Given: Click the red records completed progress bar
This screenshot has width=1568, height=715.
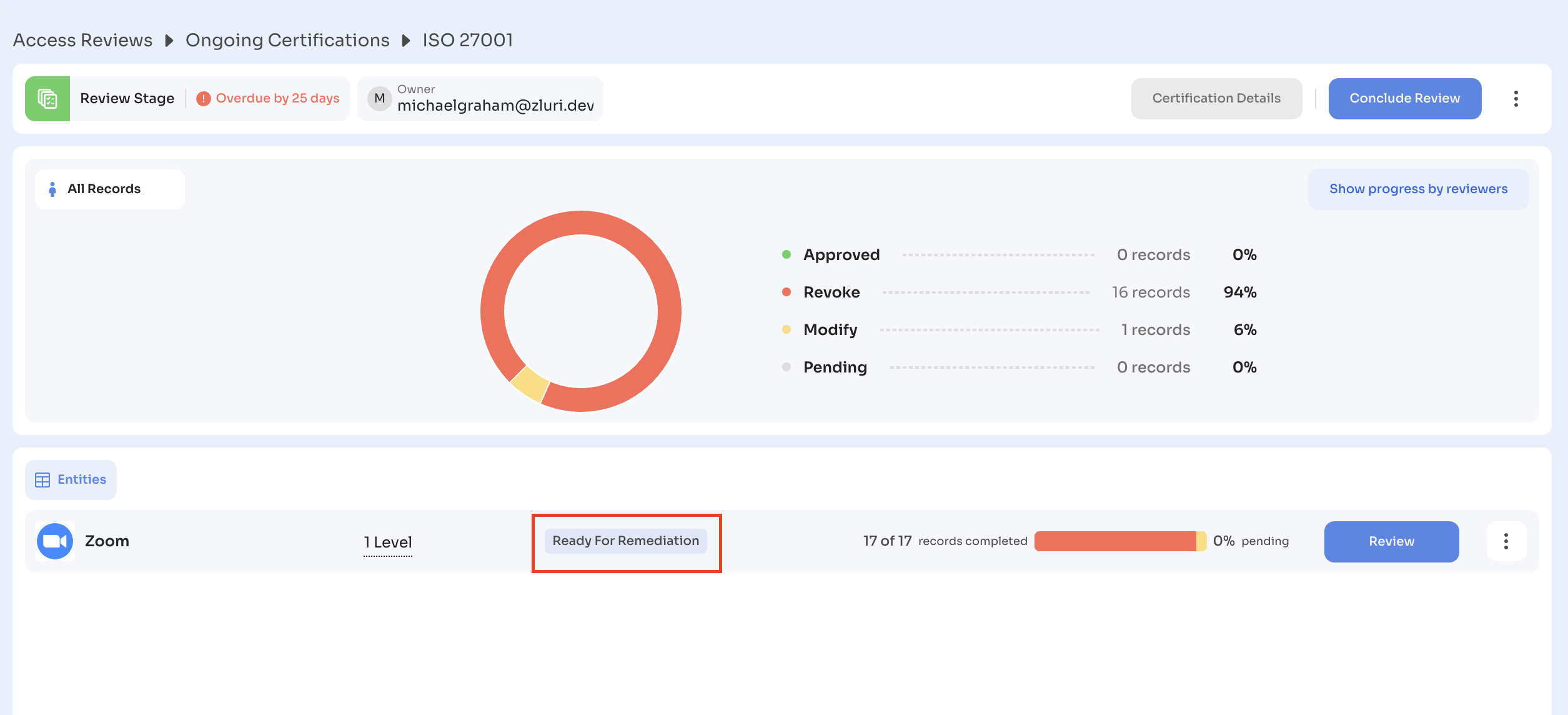Looking at the screenshot, I should point(1115,541).
